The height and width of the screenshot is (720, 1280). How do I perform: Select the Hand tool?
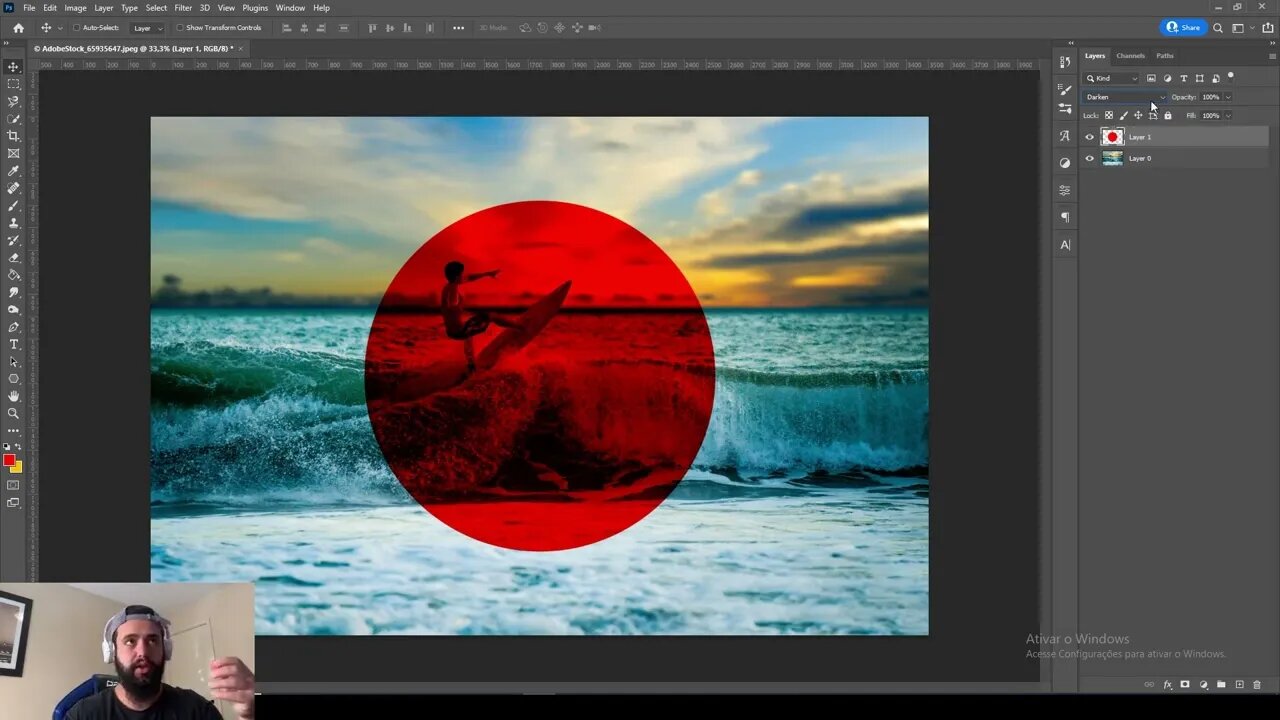(x=13, y=396)
